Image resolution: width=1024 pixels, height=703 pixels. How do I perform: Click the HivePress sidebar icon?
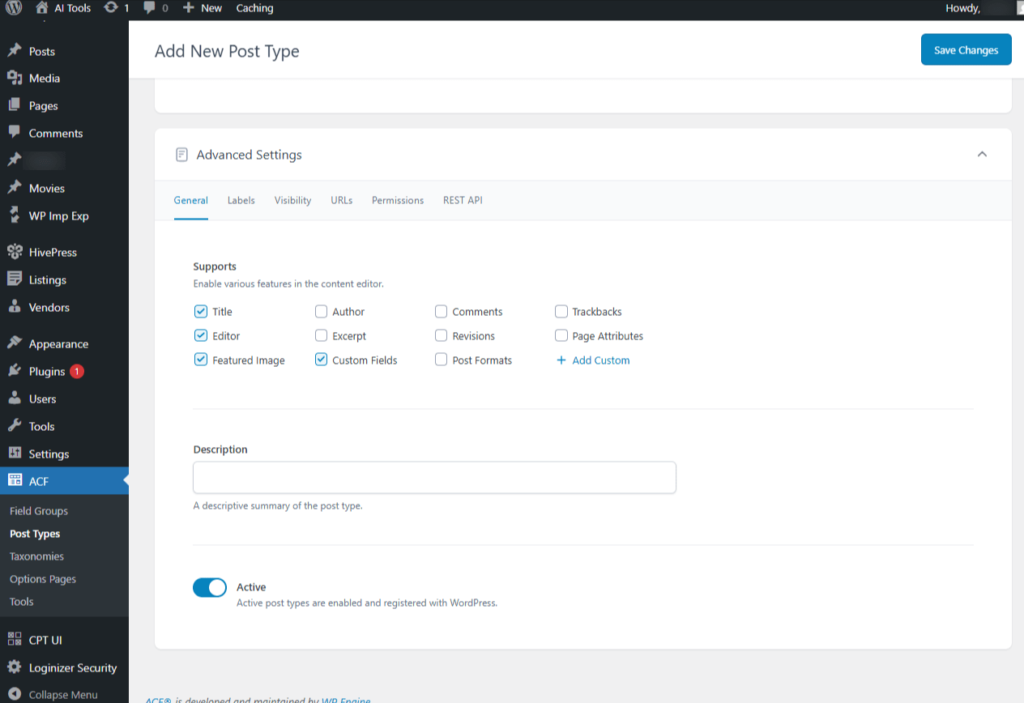click(14, 252)
